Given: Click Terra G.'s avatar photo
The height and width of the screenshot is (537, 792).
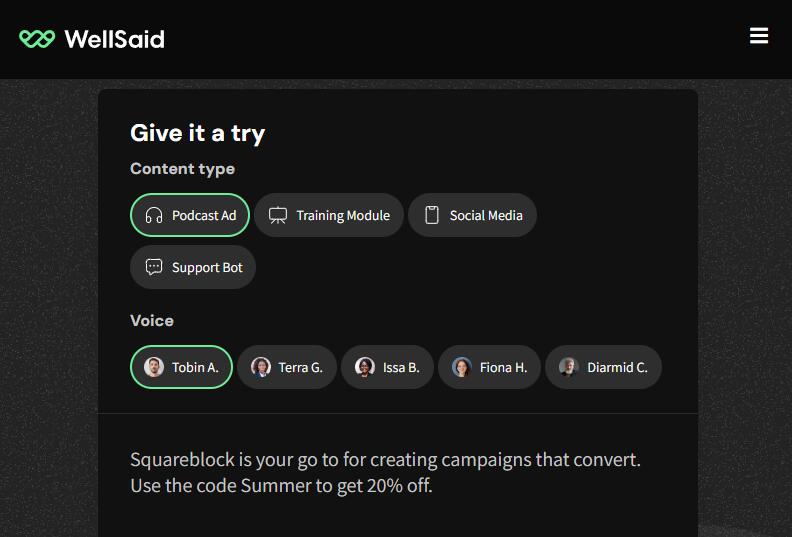Looking at the screenshot, I should (261, 367).
